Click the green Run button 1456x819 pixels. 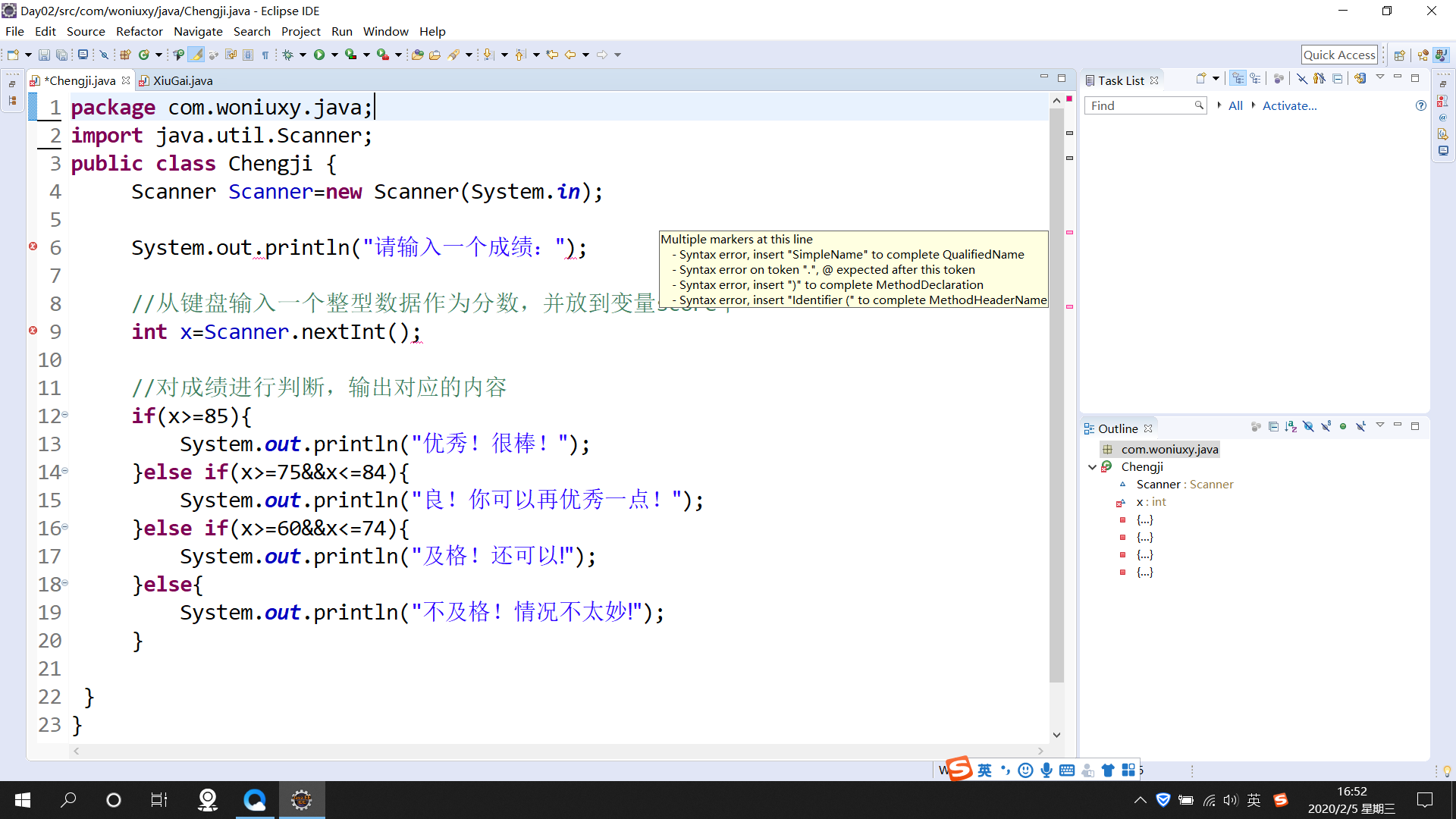[x=319, y=55]
